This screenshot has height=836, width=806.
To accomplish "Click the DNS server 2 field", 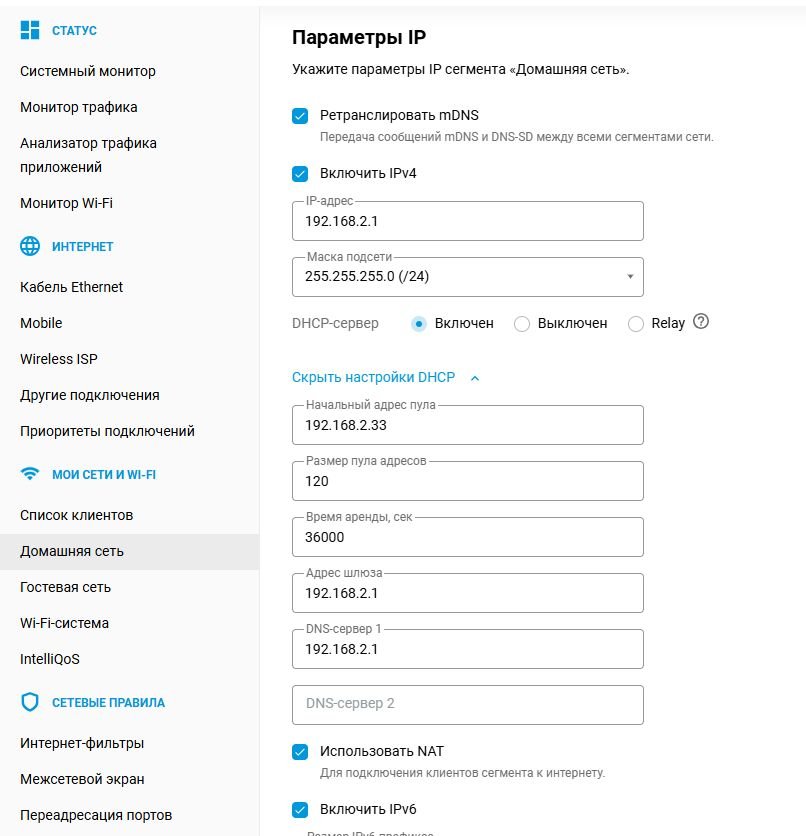I will pyautogui.click(x=467, y=704).
